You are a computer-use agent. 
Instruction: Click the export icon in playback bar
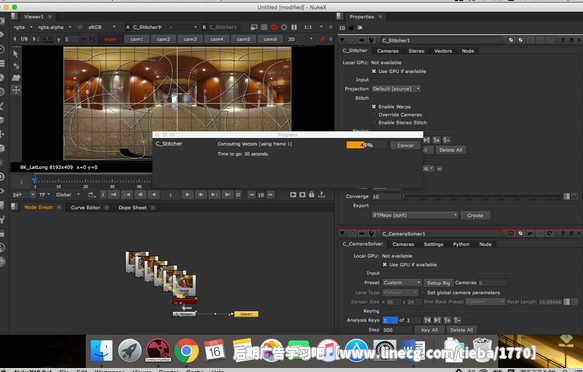pyautogui.click(x=322, y=194)
